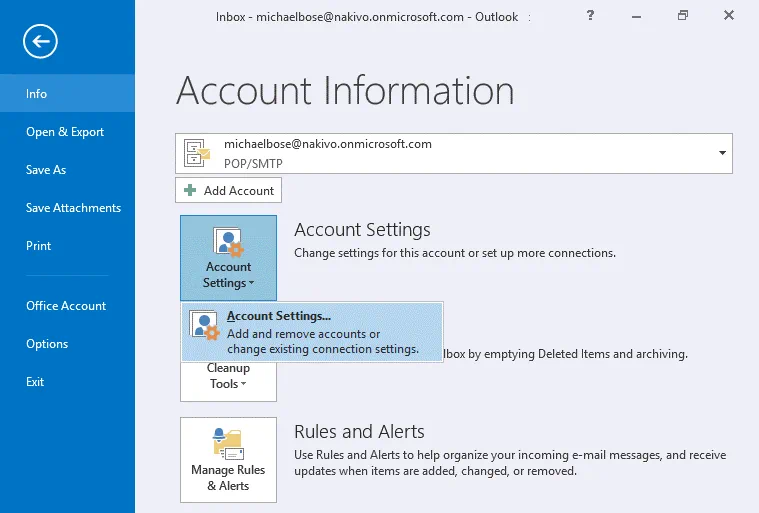The image size is (759, 513).
Task: Open the Account Settings dropdown button
Action: tap(228, 257)
